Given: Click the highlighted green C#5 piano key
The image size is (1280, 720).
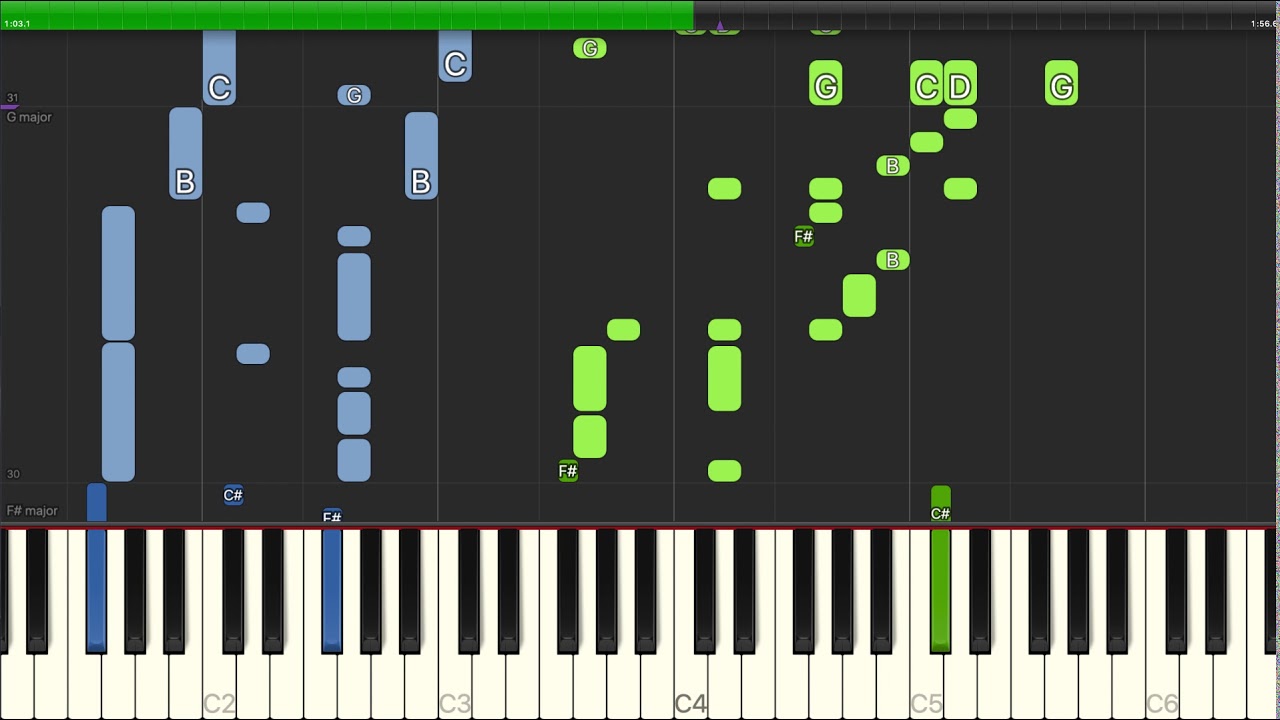Looking at the screenshot, I should 940,590.
